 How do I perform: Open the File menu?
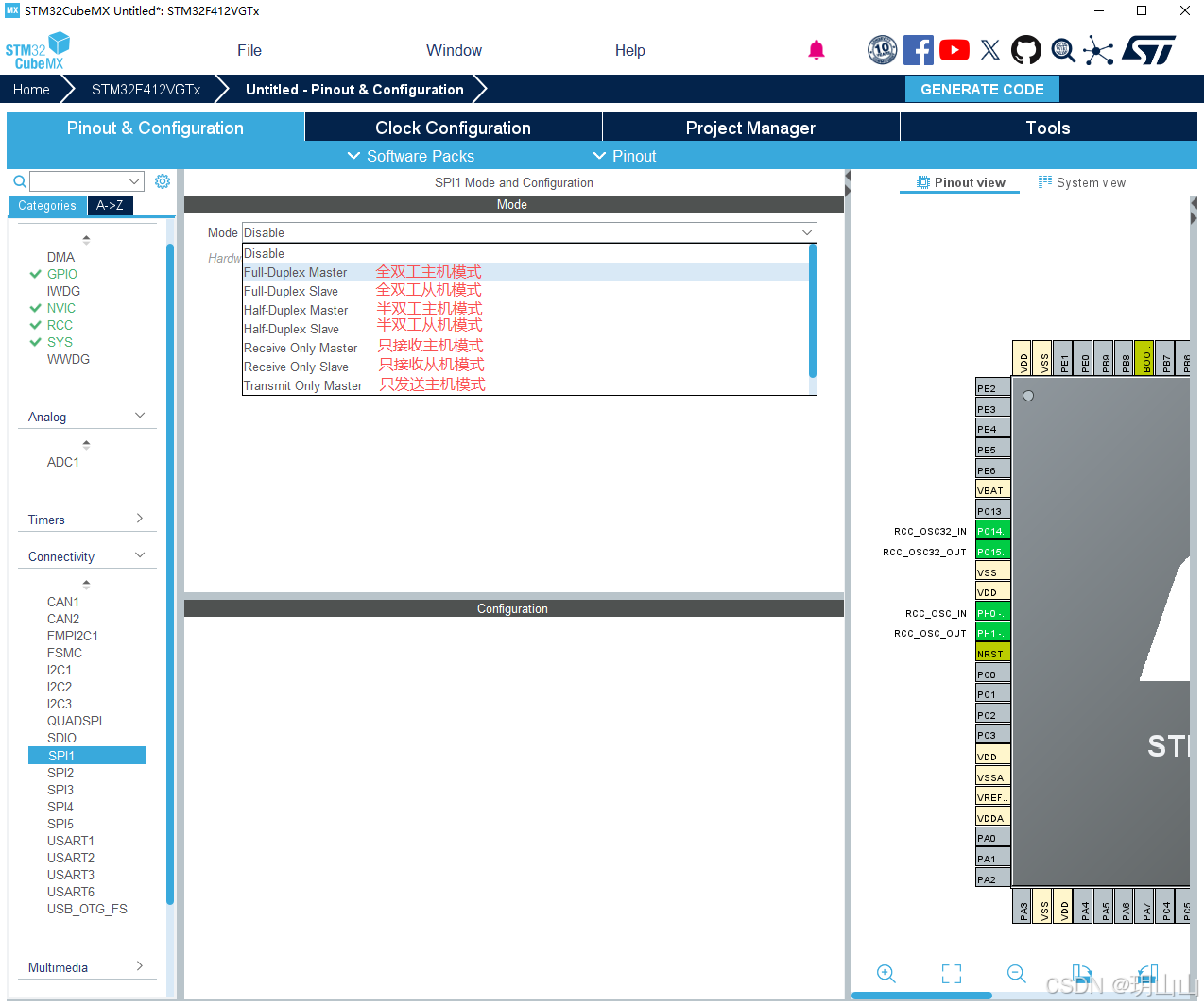point(249,51)
